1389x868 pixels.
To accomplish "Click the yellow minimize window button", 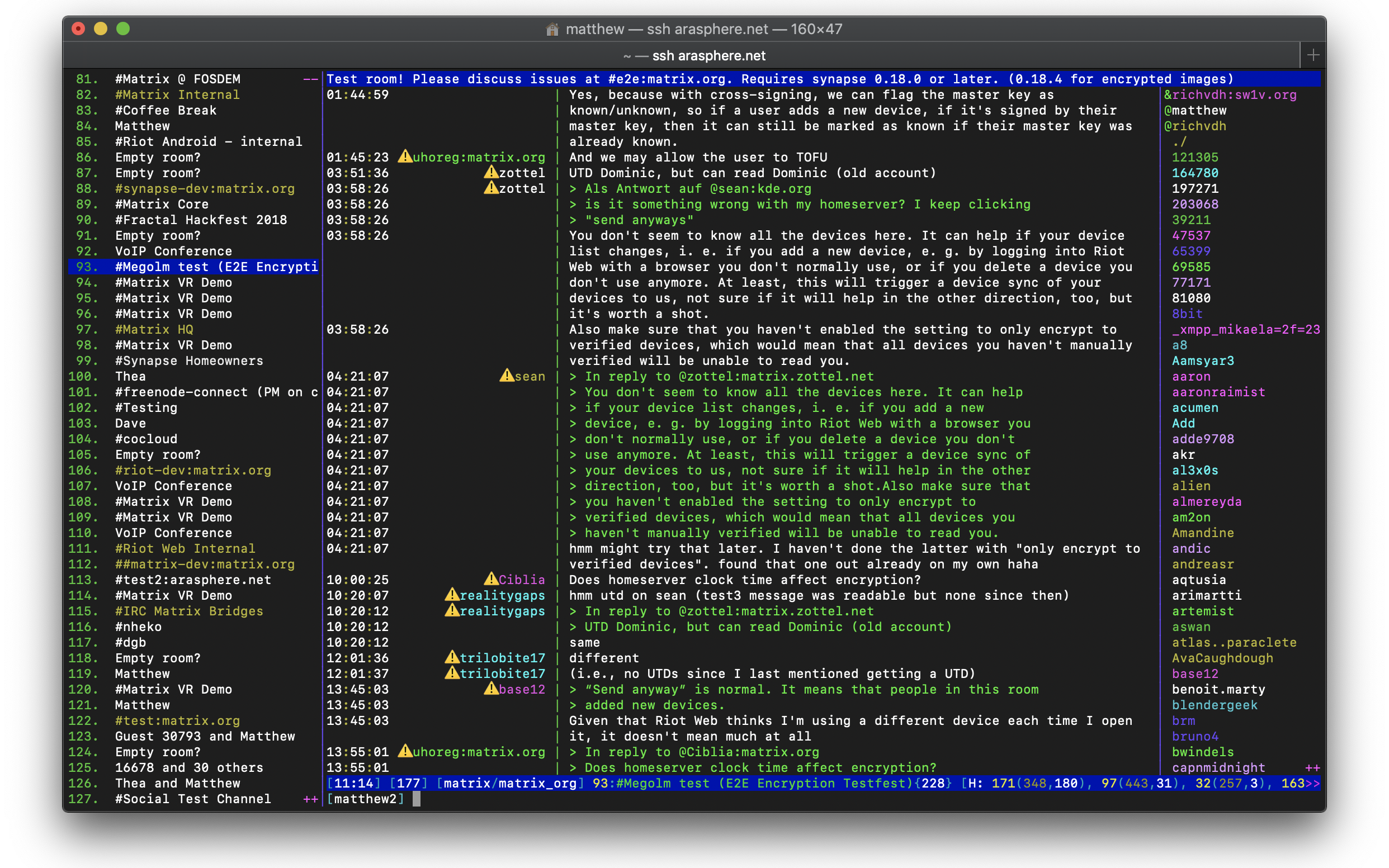I will click(x=101, y=29).
